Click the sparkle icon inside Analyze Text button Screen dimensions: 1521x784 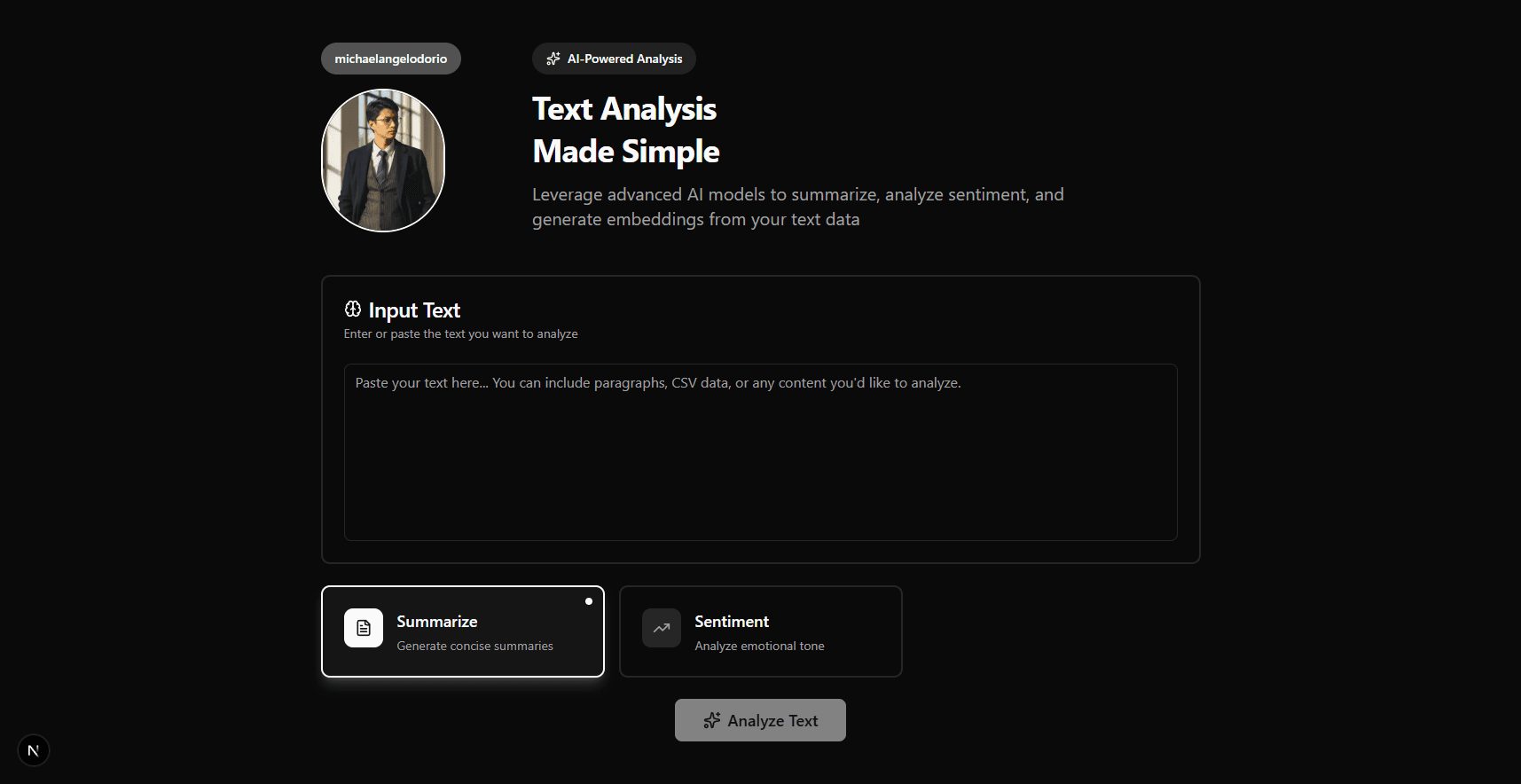click(x=713, y=720)
